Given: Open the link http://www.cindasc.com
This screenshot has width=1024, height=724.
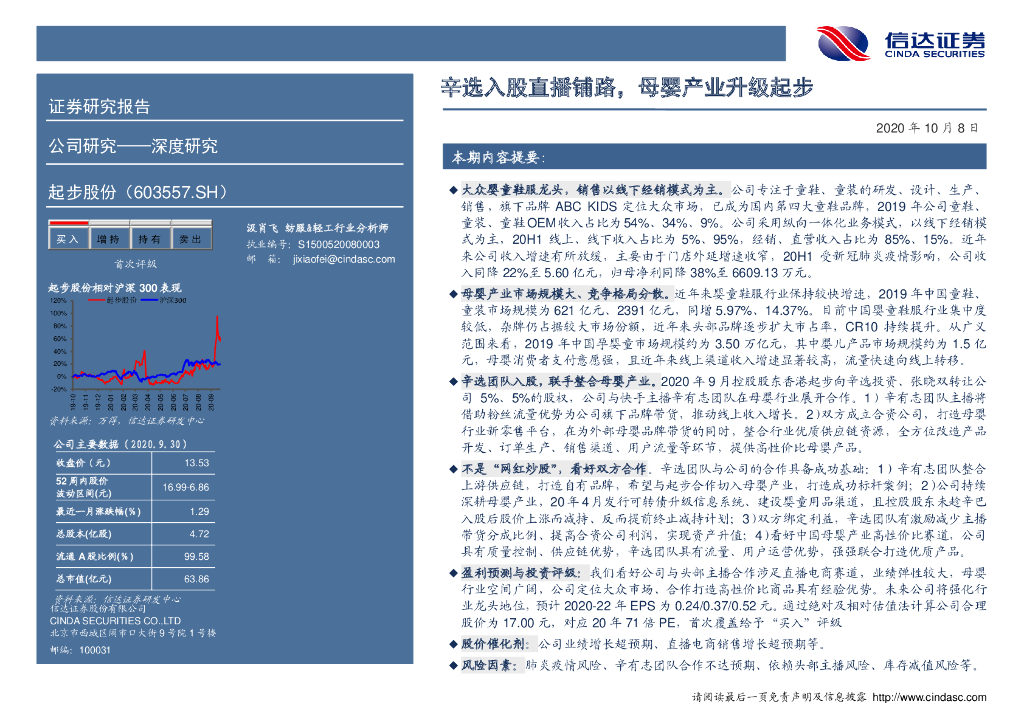Looking at the screenshot, I should (929, 697).
